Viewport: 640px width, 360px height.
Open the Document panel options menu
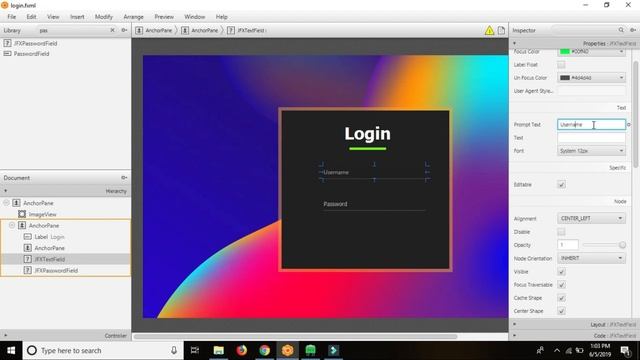coord(124,178)
